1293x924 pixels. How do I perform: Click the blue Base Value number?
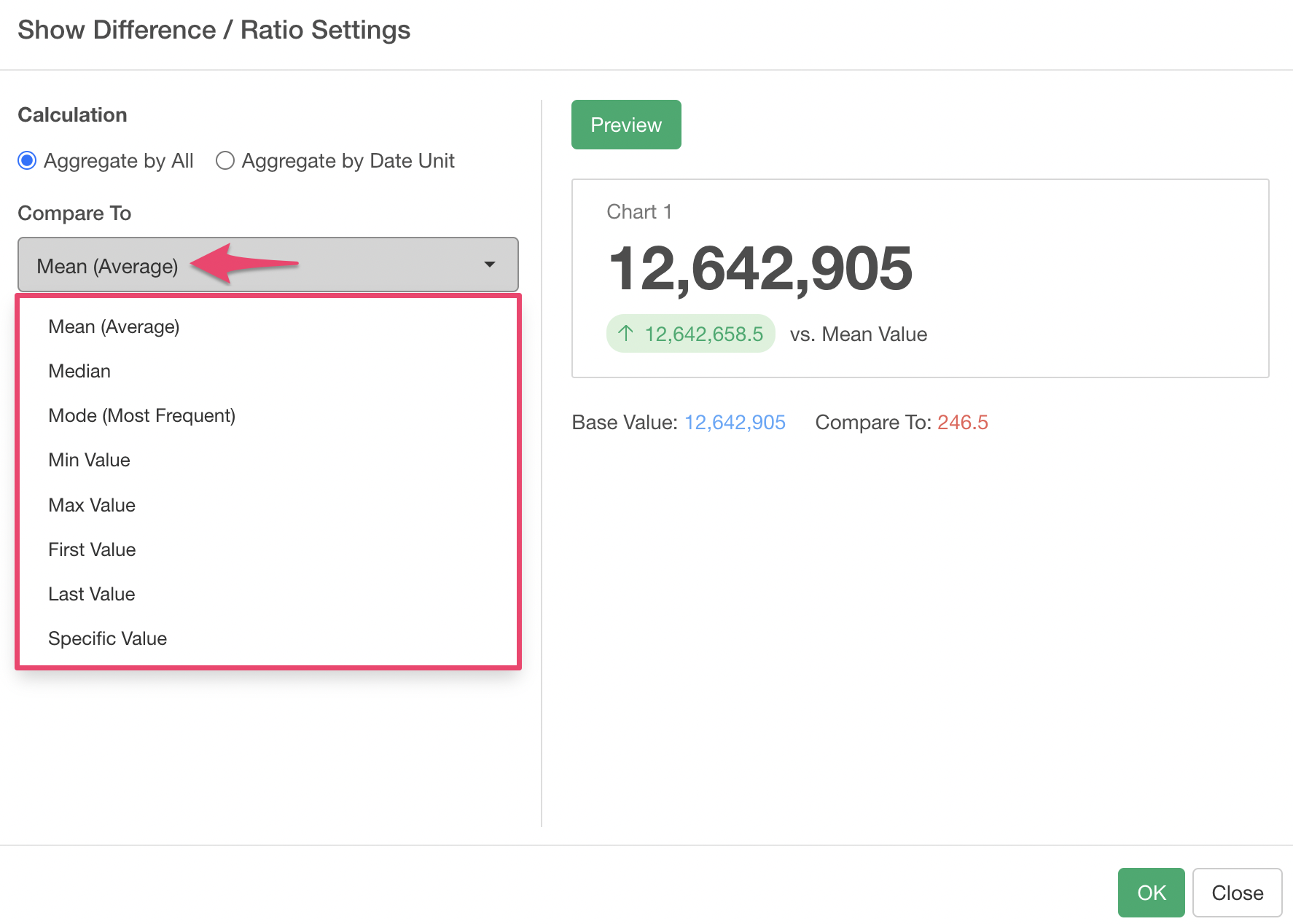pyautogui.click(x=735, y=423)
